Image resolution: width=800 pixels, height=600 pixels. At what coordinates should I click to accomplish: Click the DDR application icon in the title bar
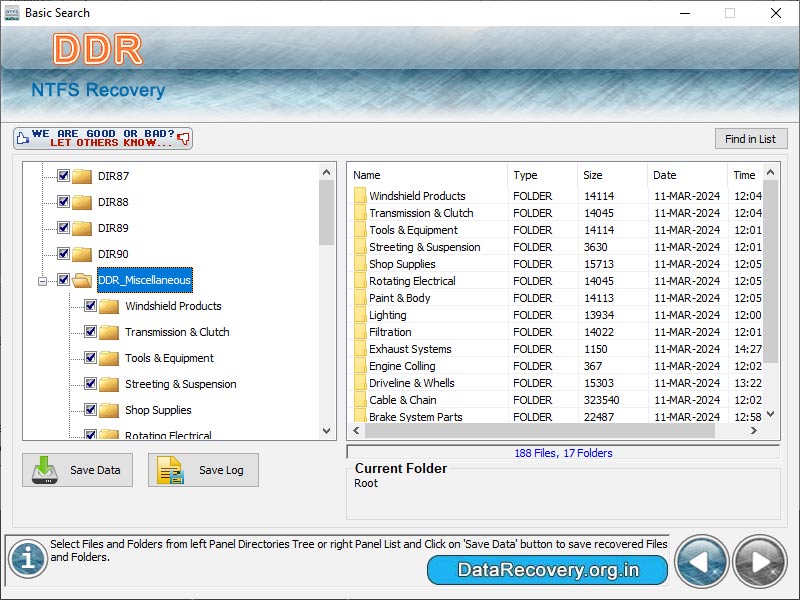click(13, 13)
